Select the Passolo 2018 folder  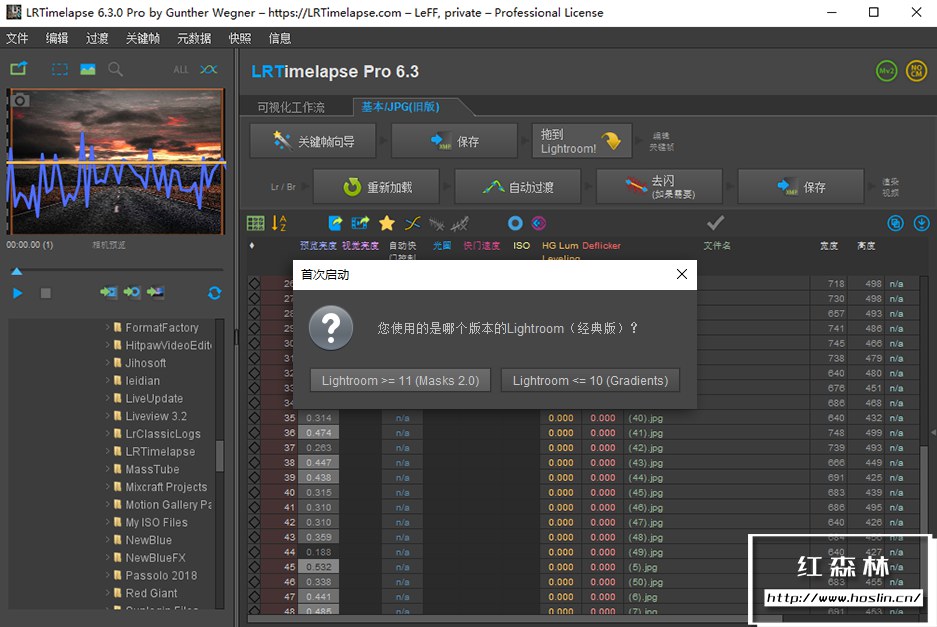(x=161, y=575)
